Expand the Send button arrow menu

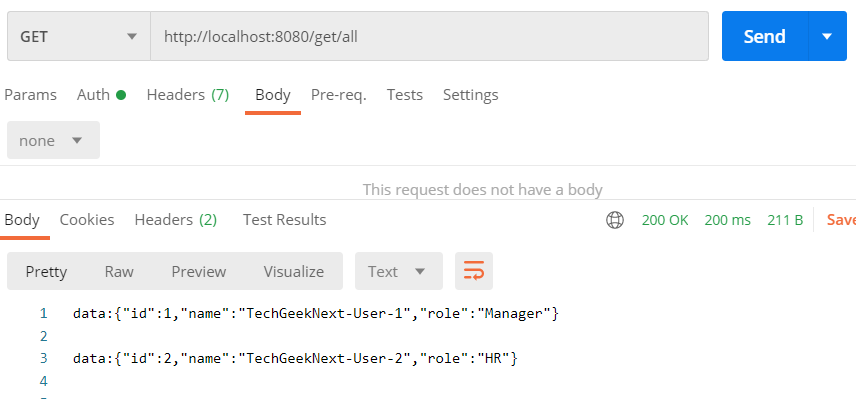pos(827,37)
